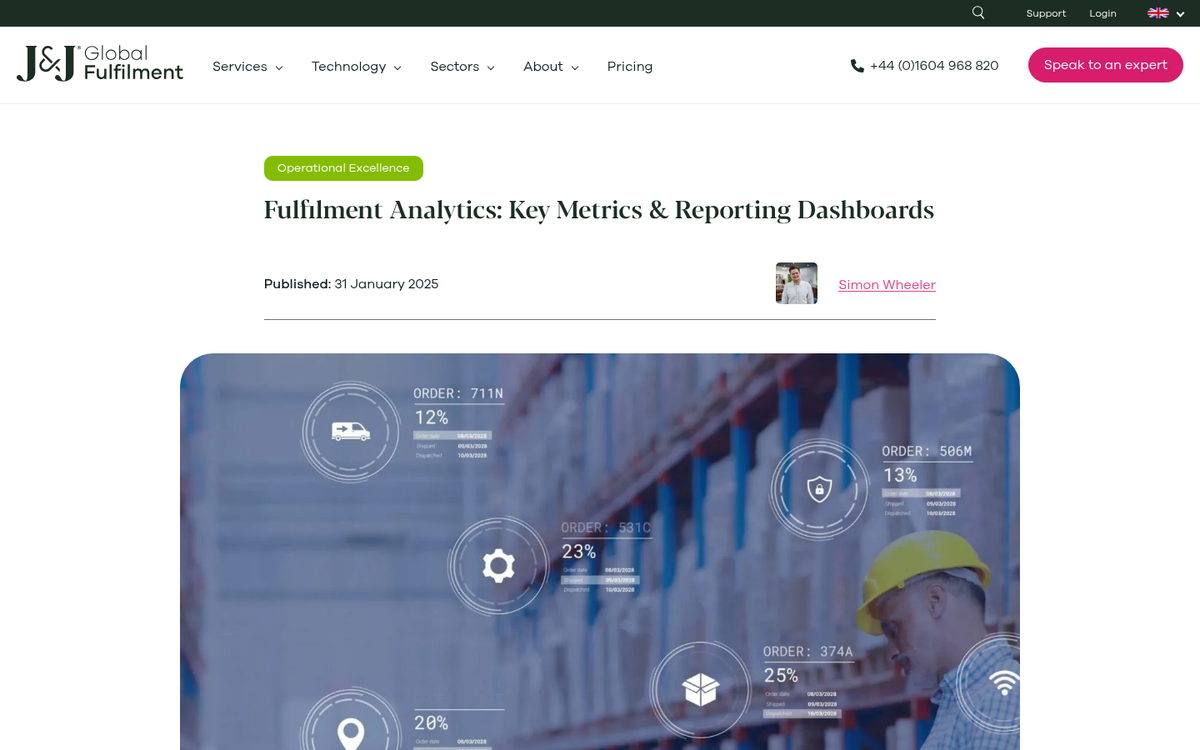
Task: Click the delivery van icon in hero image
Action: pyautogui.click(x=351, y=431)
